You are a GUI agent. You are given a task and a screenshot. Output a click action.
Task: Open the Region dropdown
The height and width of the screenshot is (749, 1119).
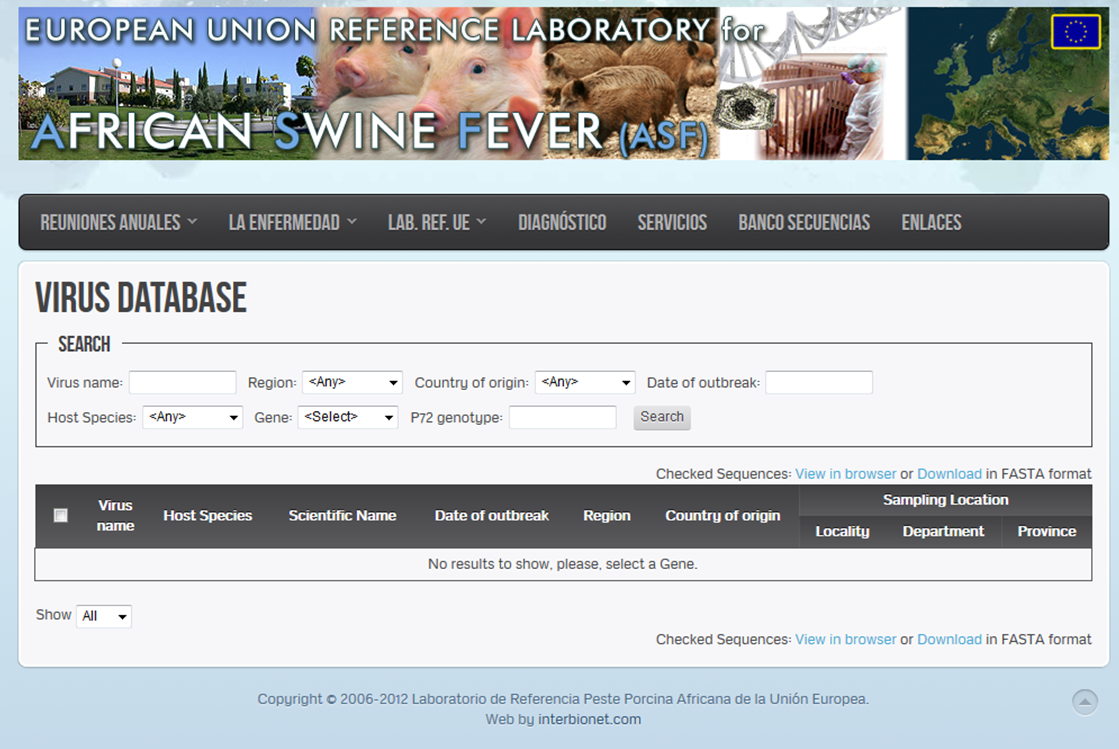pos(352,383)
